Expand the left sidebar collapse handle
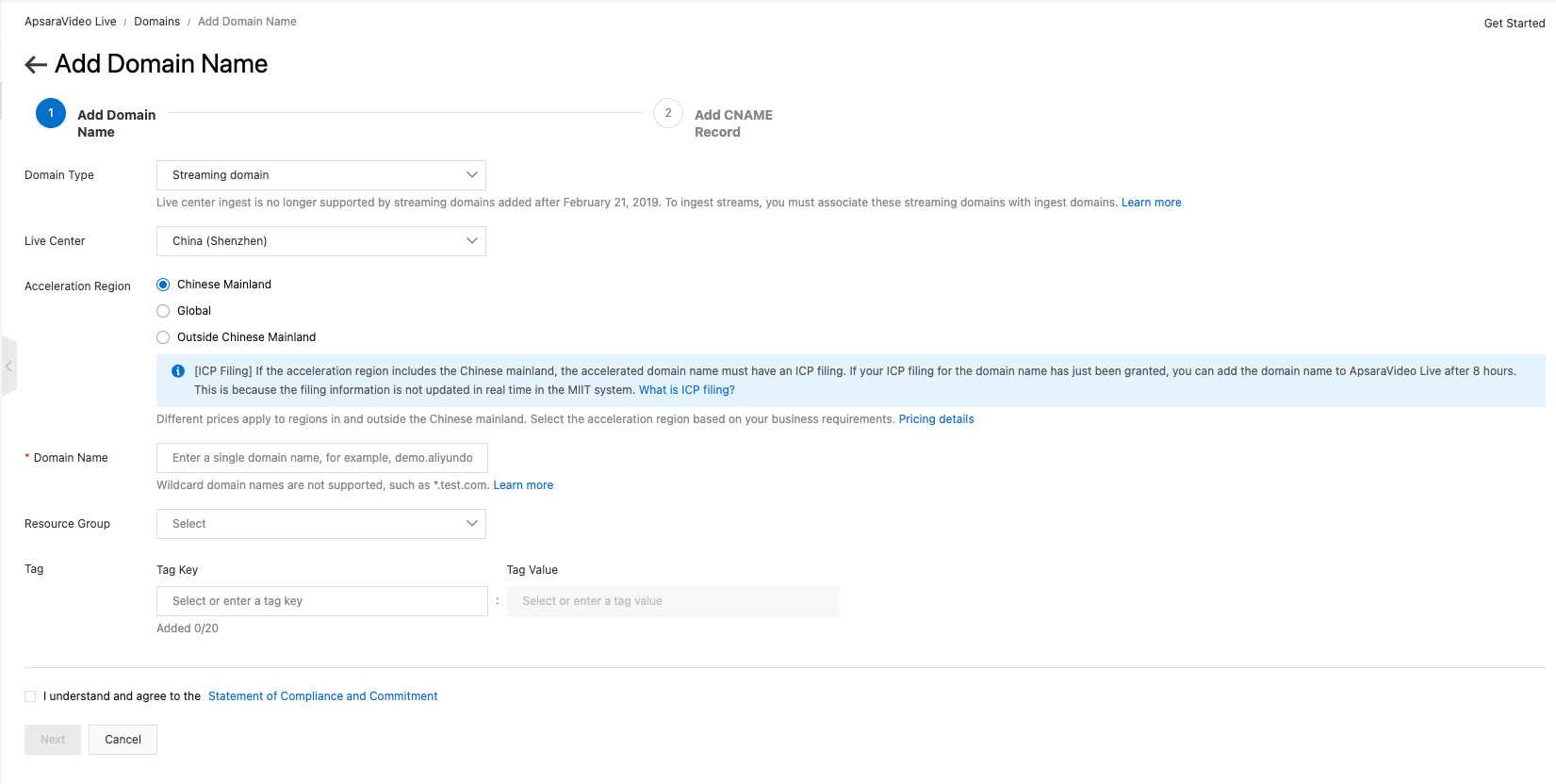 (8, 366)
